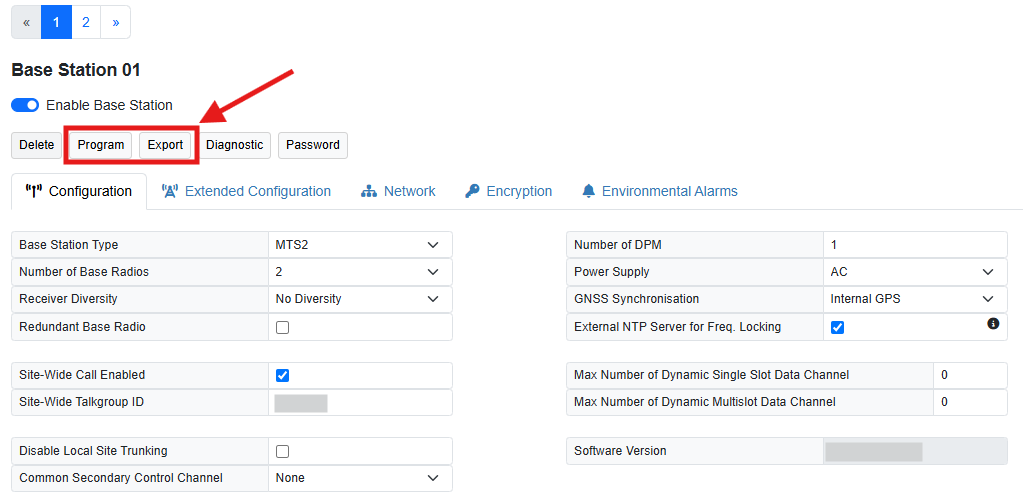1023x493 pixels.
Task: Click Max Dynamic Single Slot Data Channel field
Action: 970,375
